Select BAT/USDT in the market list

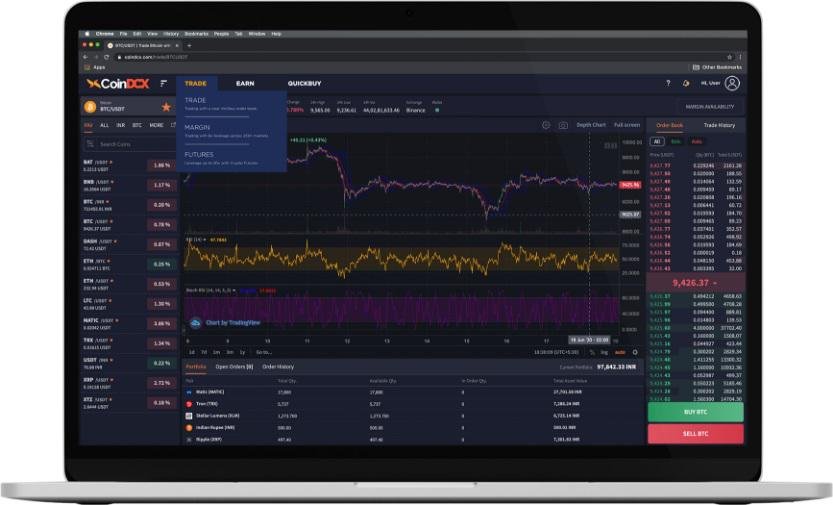pyautogui.click(x=130, y=166)
